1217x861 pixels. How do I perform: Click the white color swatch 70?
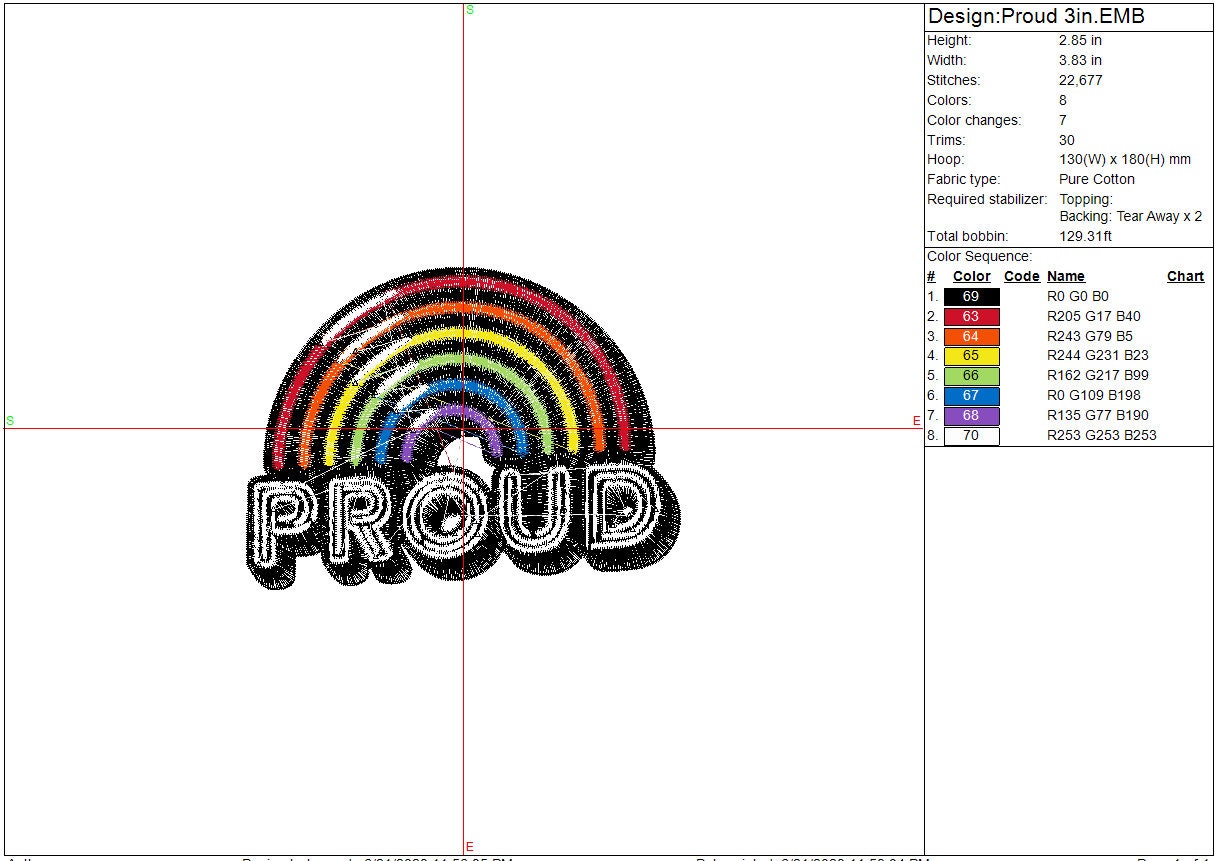coord(971,436)
